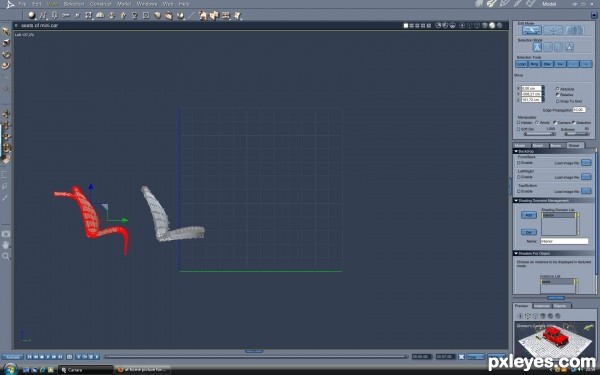Click the Ring selection tool button
The image size is (600, 375).
click(534, 64)
